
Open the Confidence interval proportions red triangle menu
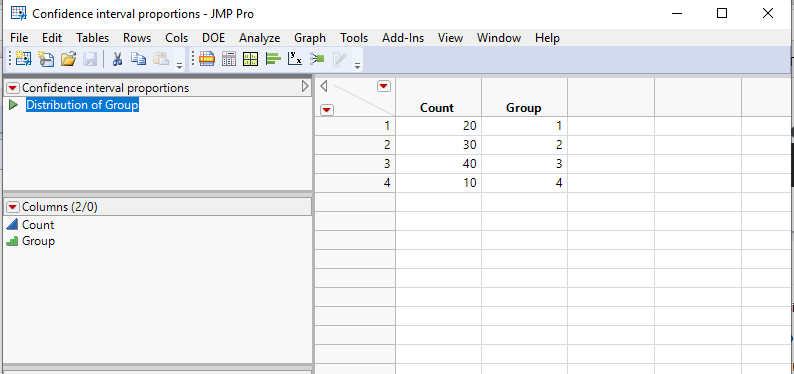[13, 88]
